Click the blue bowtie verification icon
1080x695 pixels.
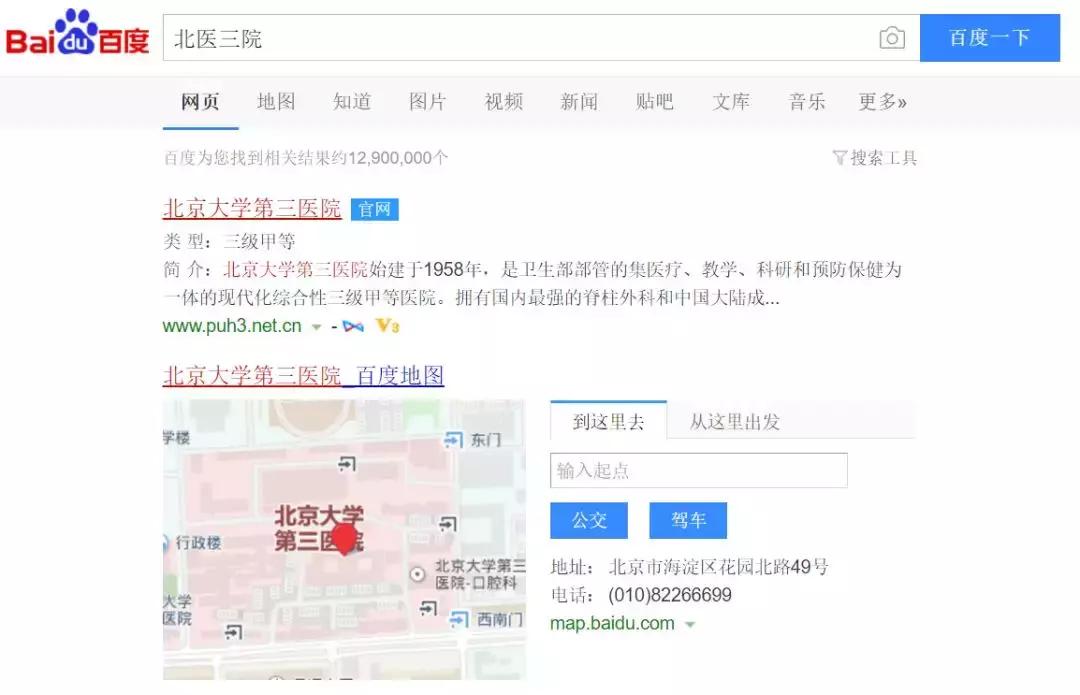coord(352,326)
